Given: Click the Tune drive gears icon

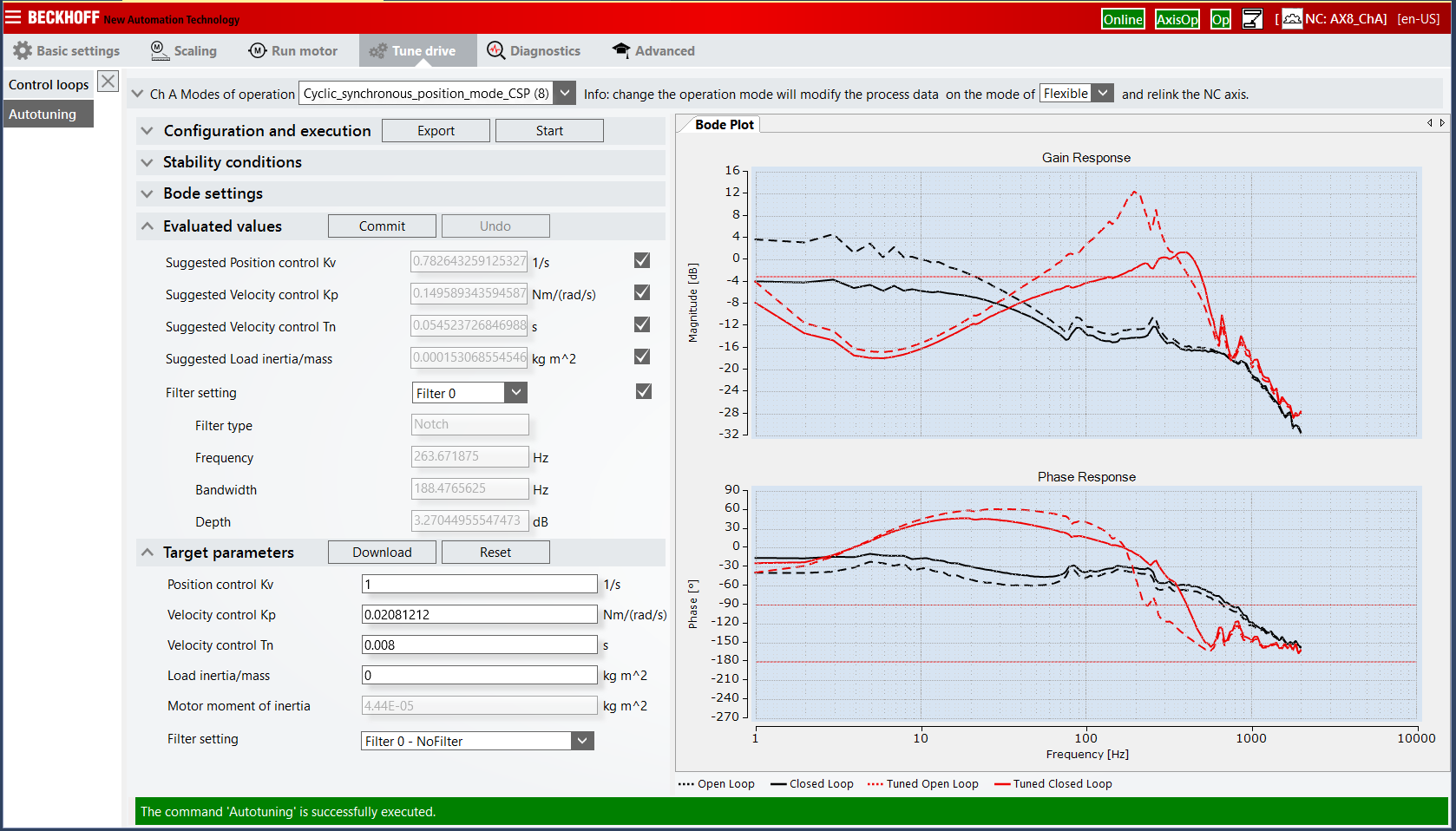Looking at the screenshot, I should [377, 51].
